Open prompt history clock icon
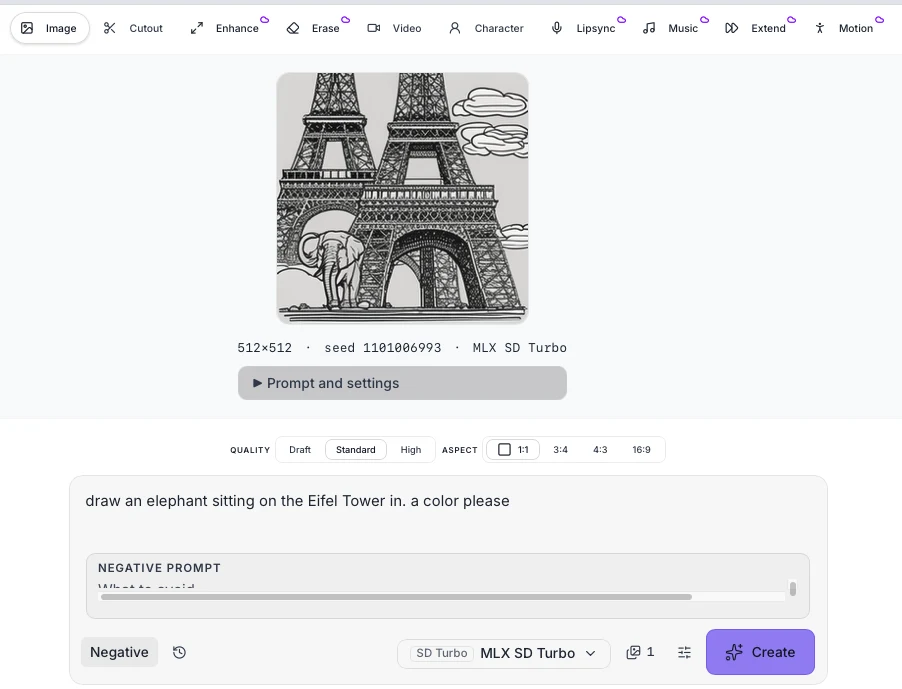 [179, 652]
